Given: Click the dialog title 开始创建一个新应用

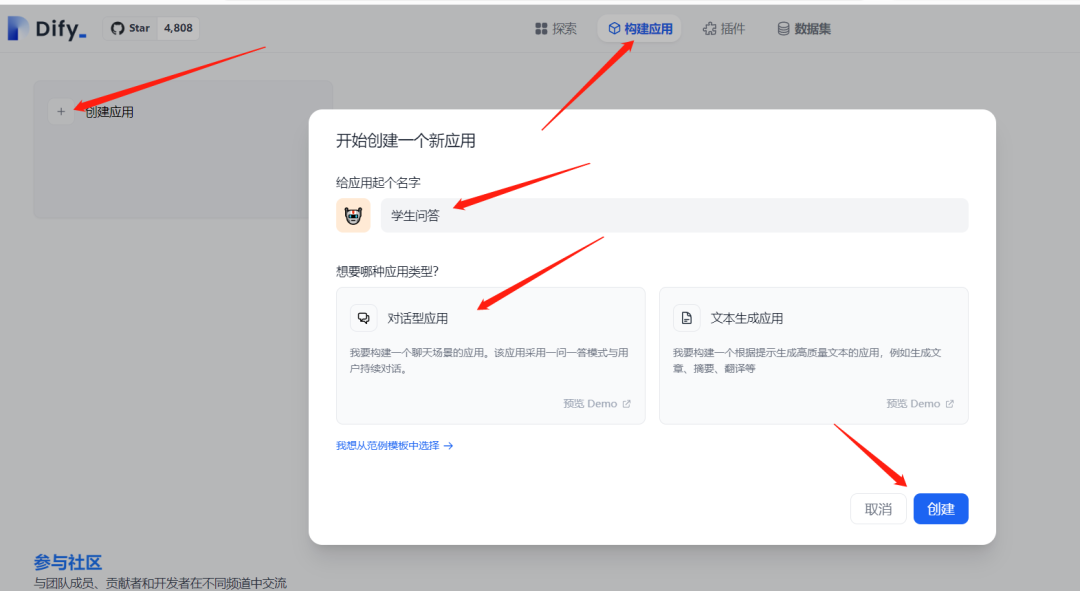Looking at the screenshot, I should click(406, 141).
